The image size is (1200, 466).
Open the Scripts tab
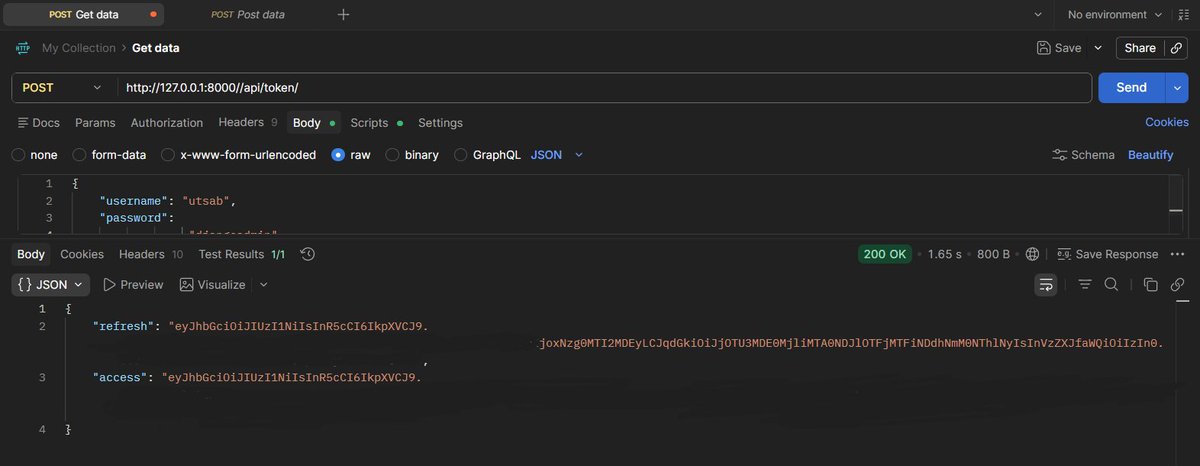click(376, 123)
